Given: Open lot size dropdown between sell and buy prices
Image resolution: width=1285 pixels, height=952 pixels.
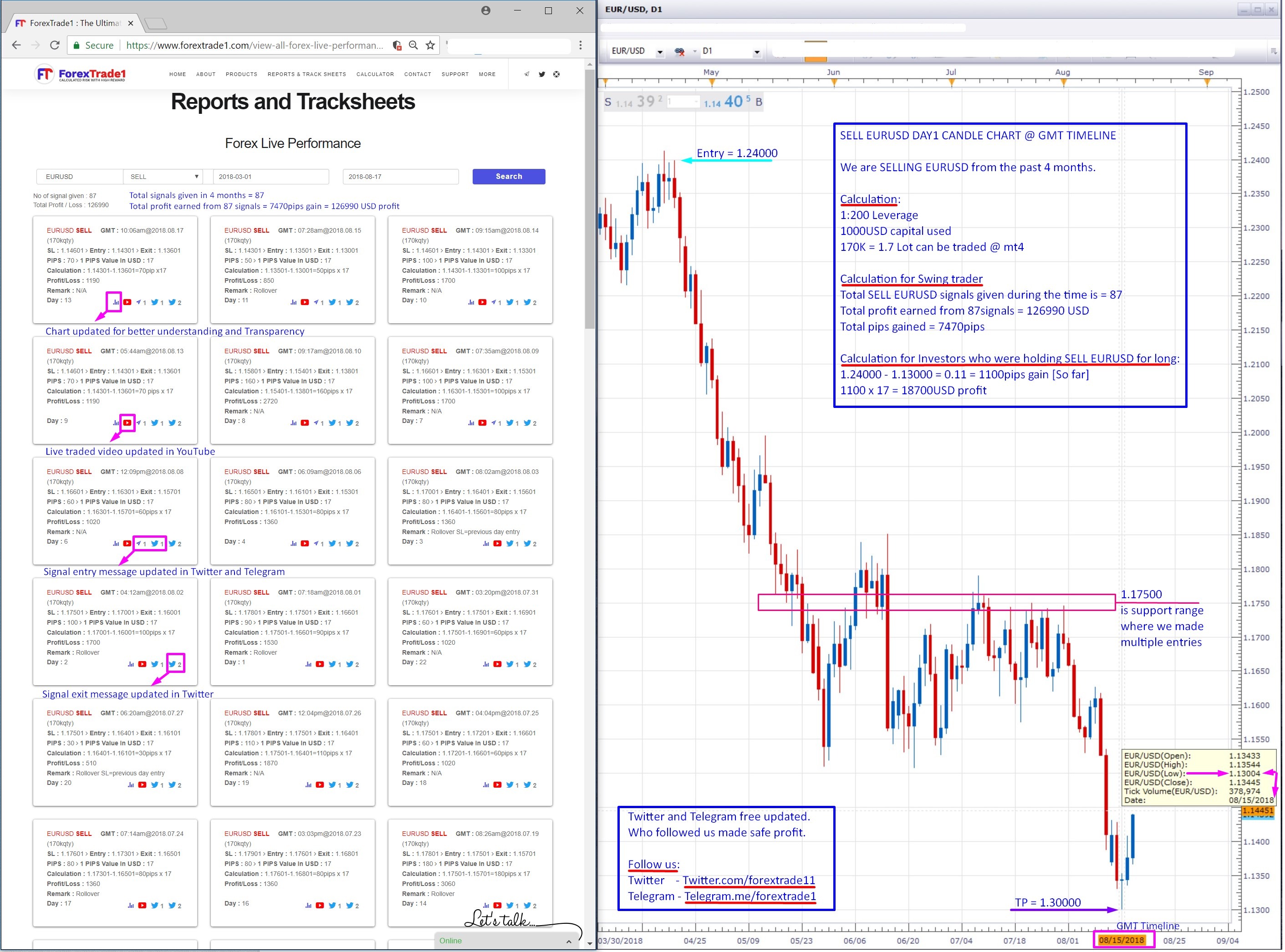Looking at the screenshot, I should [697, 102].
